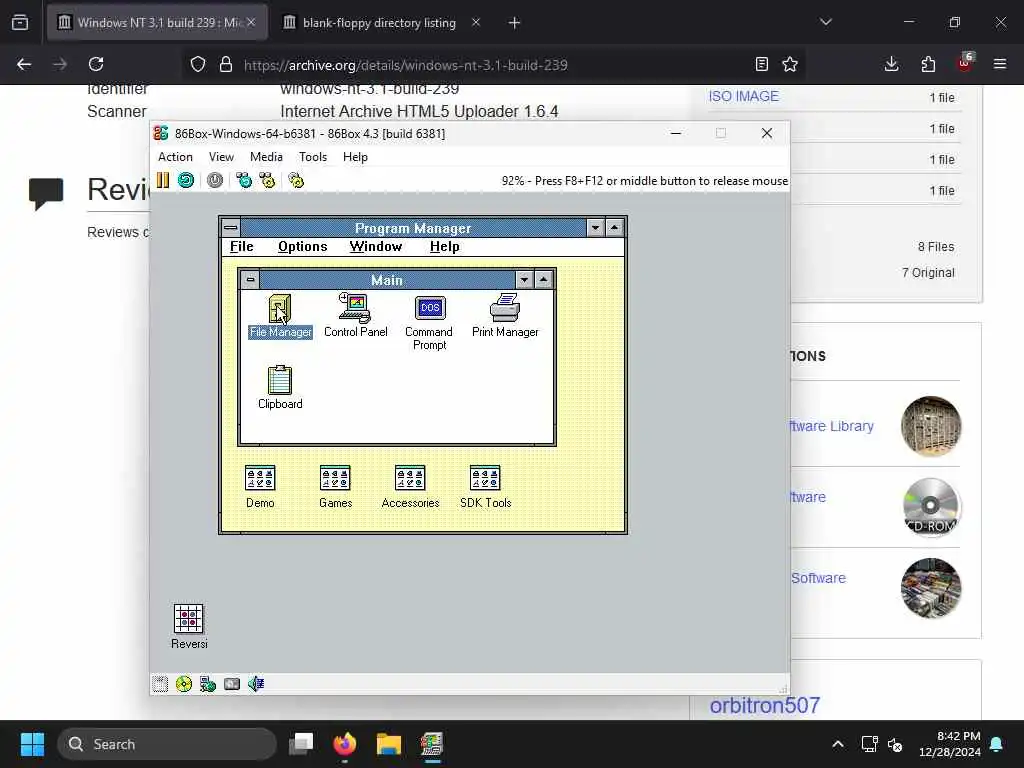Image resolution: width=1024 pixels, height=768 pixels.
Task: Select the Accessories program group icon
Action: point(410,487)
